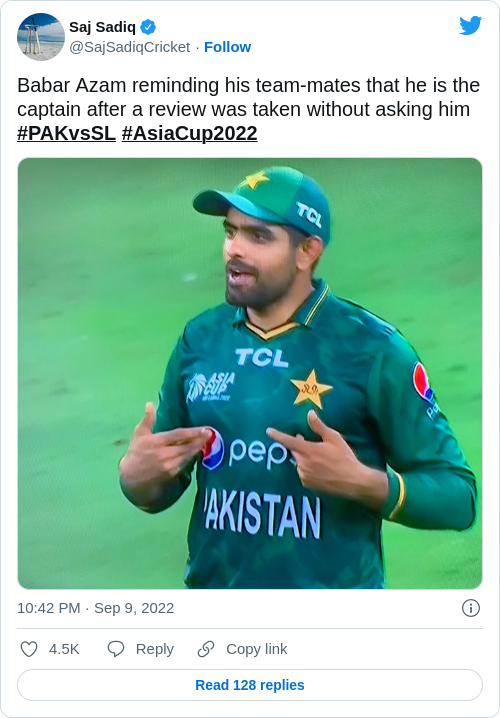500x718 pixels.
Task: Click the blue verified badge
Action: pyautogui.click(x=148, y=27)
